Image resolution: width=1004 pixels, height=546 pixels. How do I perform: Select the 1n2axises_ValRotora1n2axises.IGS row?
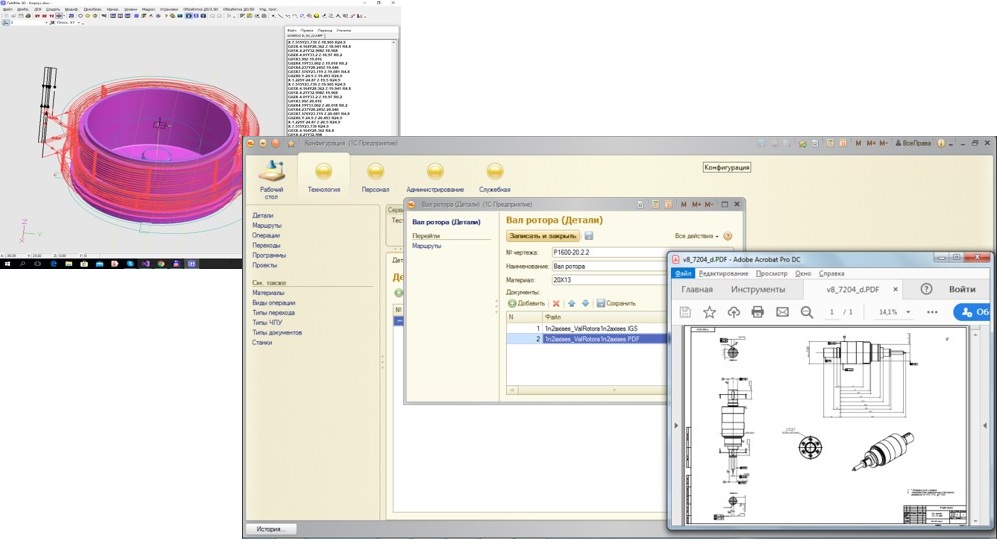(x=587, y=328)
